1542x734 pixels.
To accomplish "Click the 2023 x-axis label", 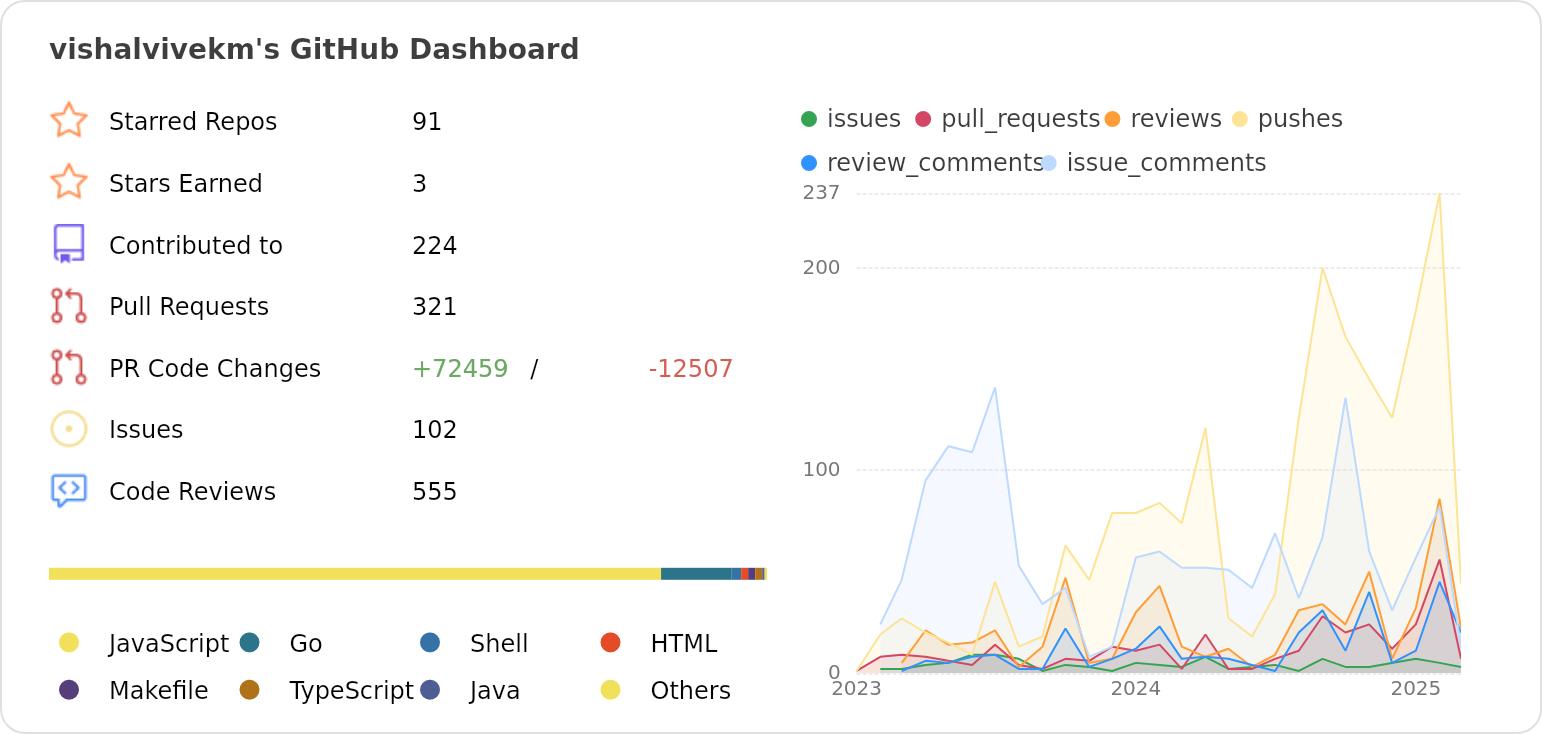I will pyautogui.click(x=857, y=688).
